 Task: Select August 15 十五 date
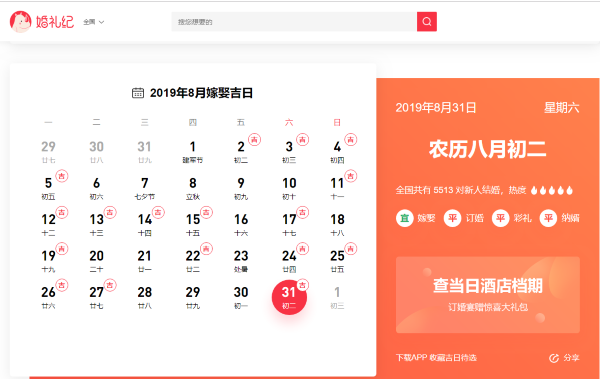click(x=192, y=225)
